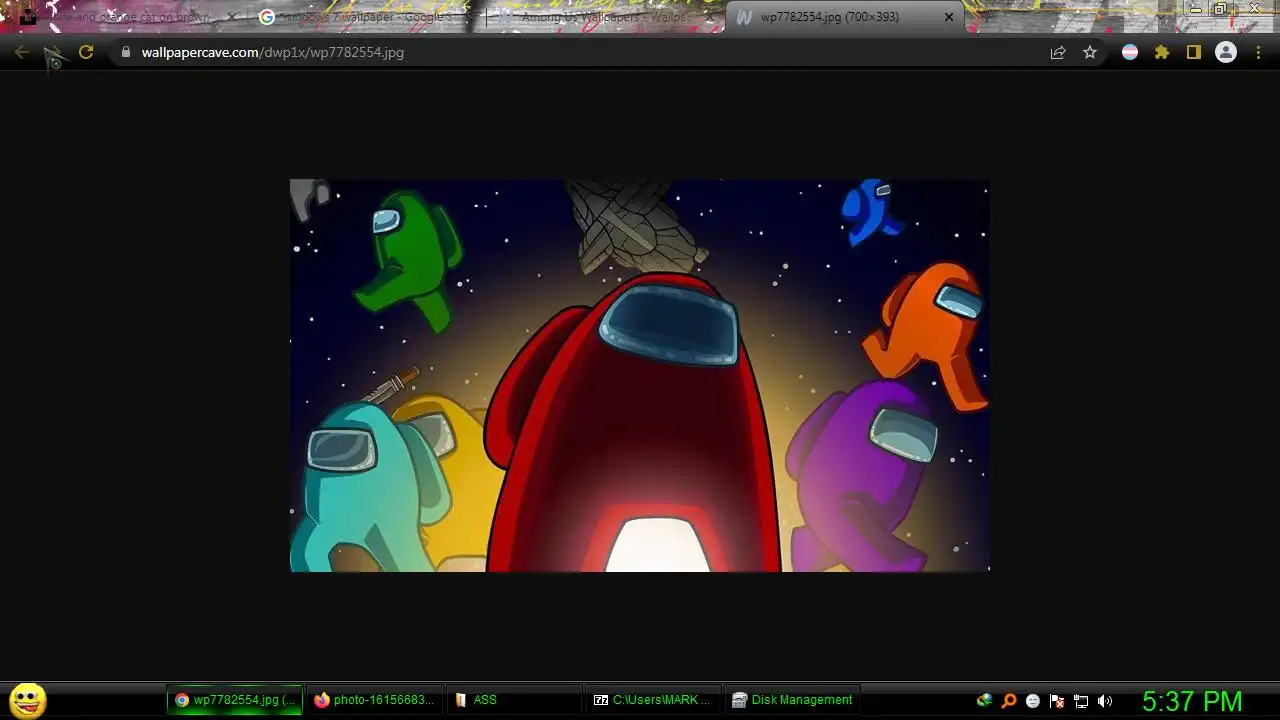Open the 7-Zip C:\Users\MARK taskbar item
1280x720 pixels.
[652, 700]
